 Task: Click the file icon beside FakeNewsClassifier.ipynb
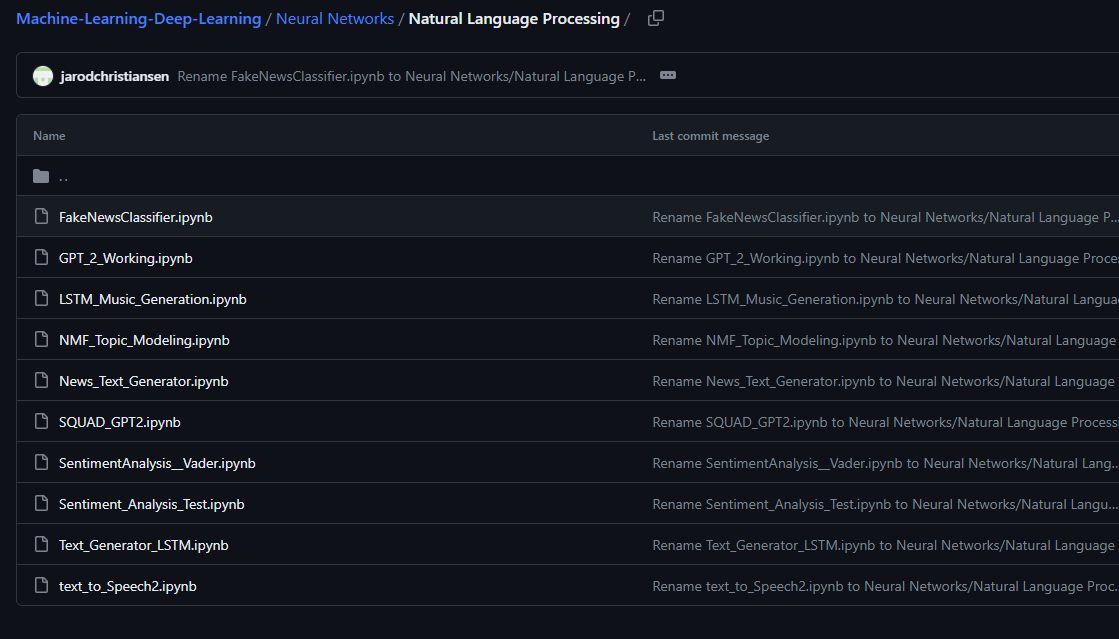pos(41,216)
